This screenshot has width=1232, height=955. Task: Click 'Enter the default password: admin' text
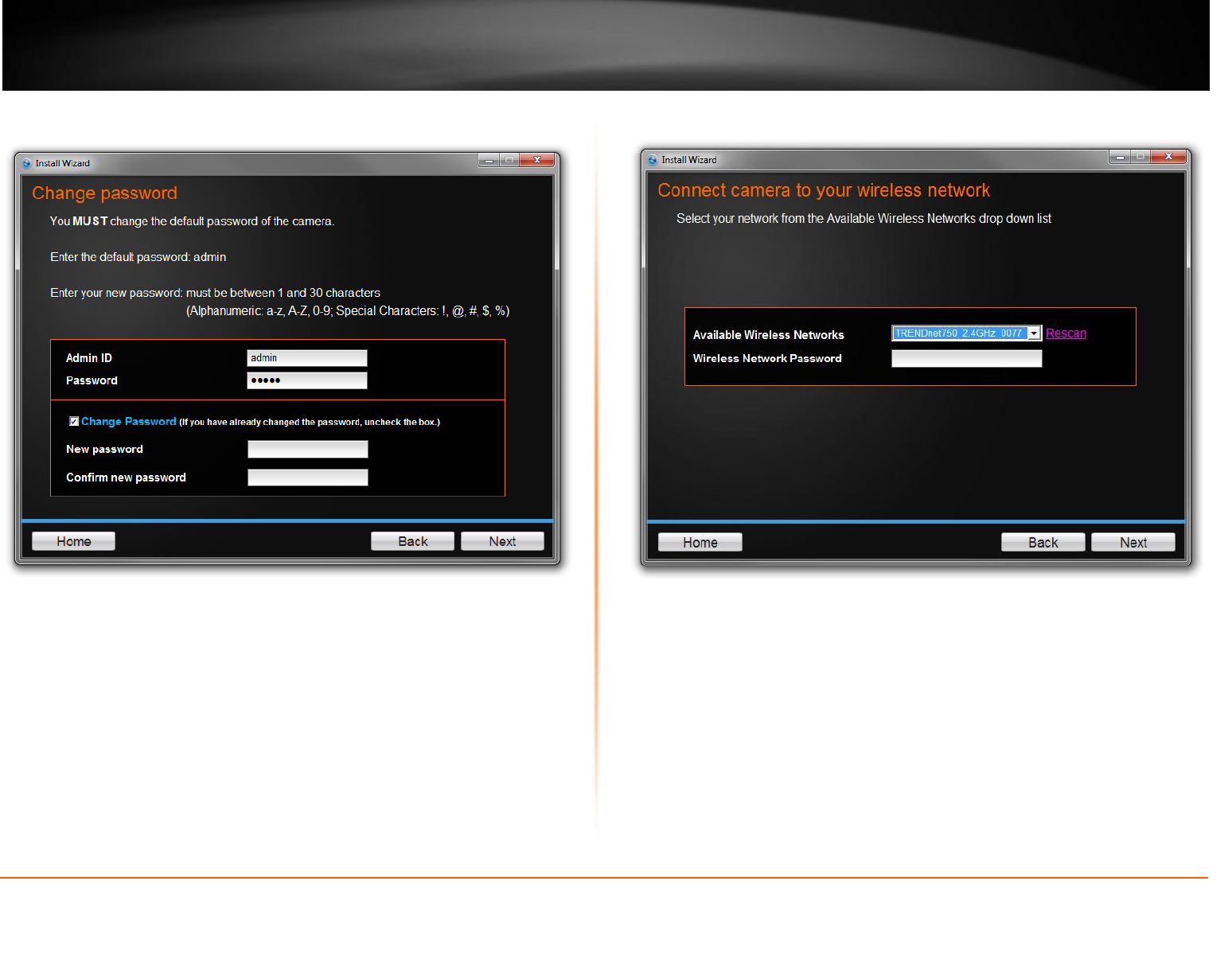point(138,257)
